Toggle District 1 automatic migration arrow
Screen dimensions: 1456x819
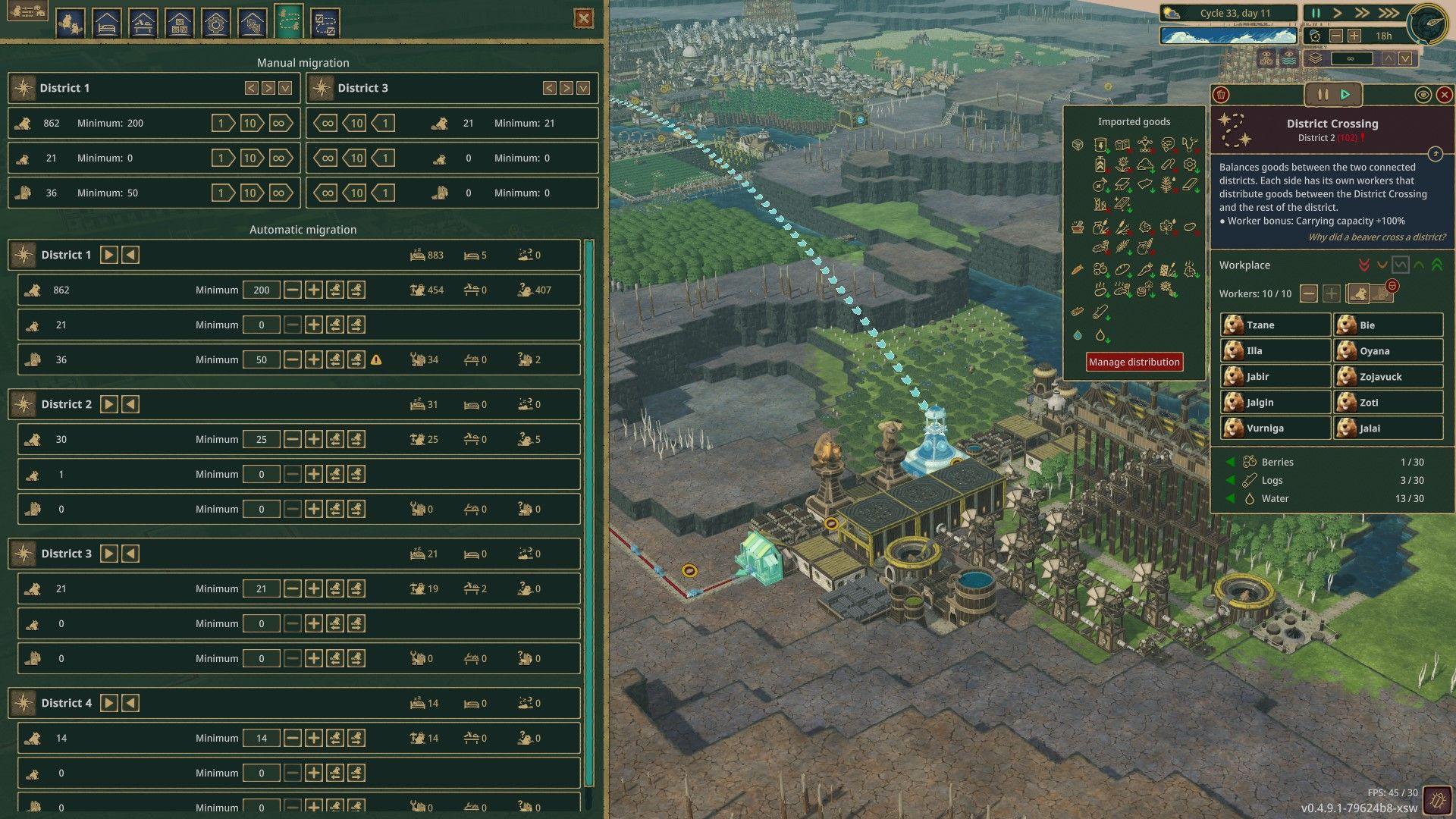pos(109,254)
